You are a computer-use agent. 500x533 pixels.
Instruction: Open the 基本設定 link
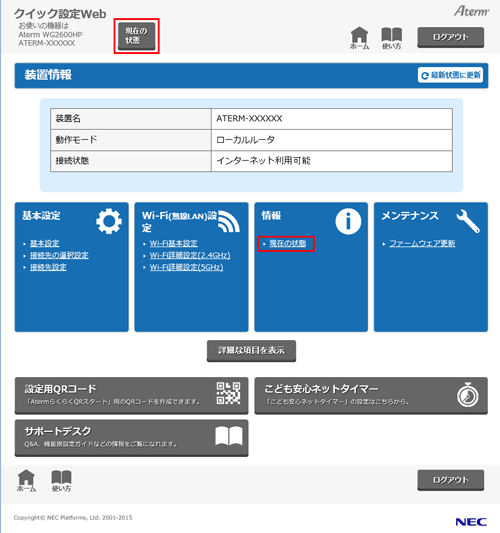coord(45,243)
